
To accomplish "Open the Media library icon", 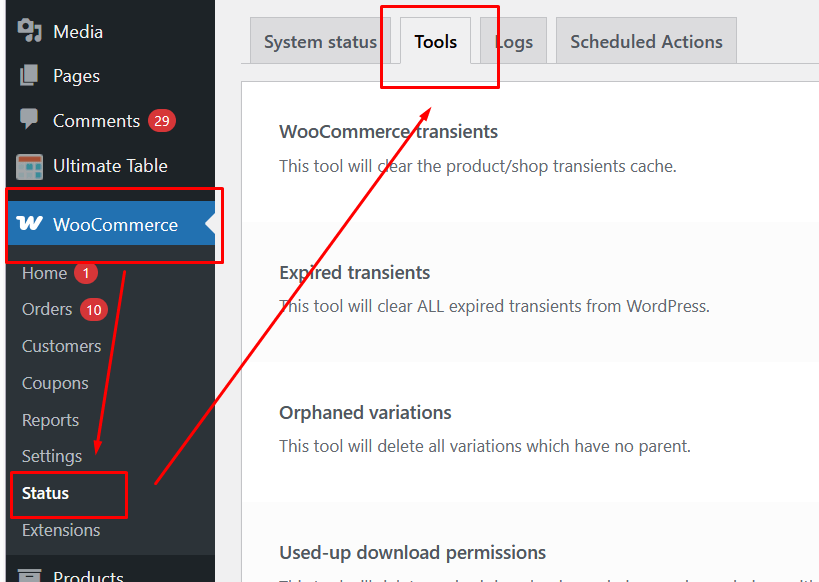I will click(x=29, y=31).
